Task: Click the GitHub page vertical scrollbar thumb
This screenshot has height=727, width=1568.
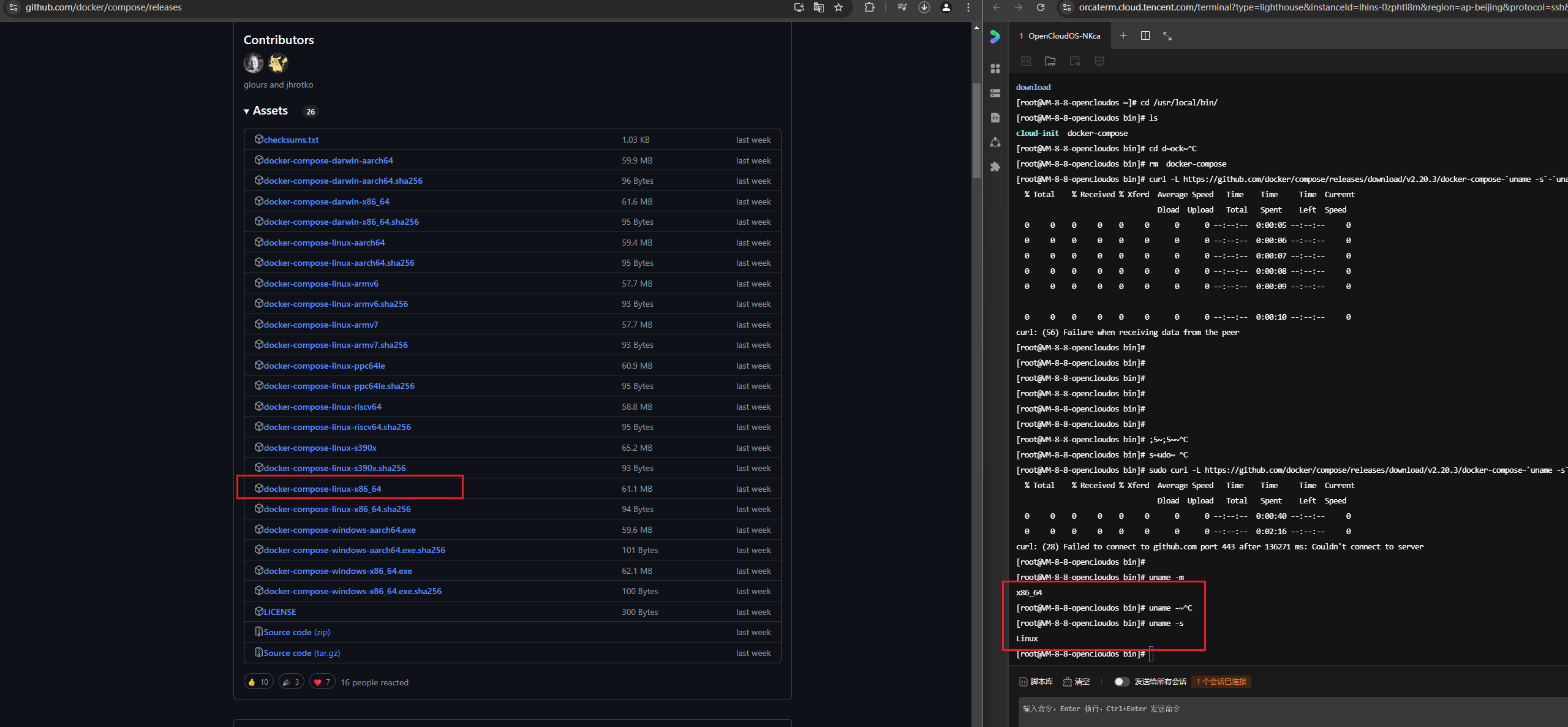Action: [976, 130]
